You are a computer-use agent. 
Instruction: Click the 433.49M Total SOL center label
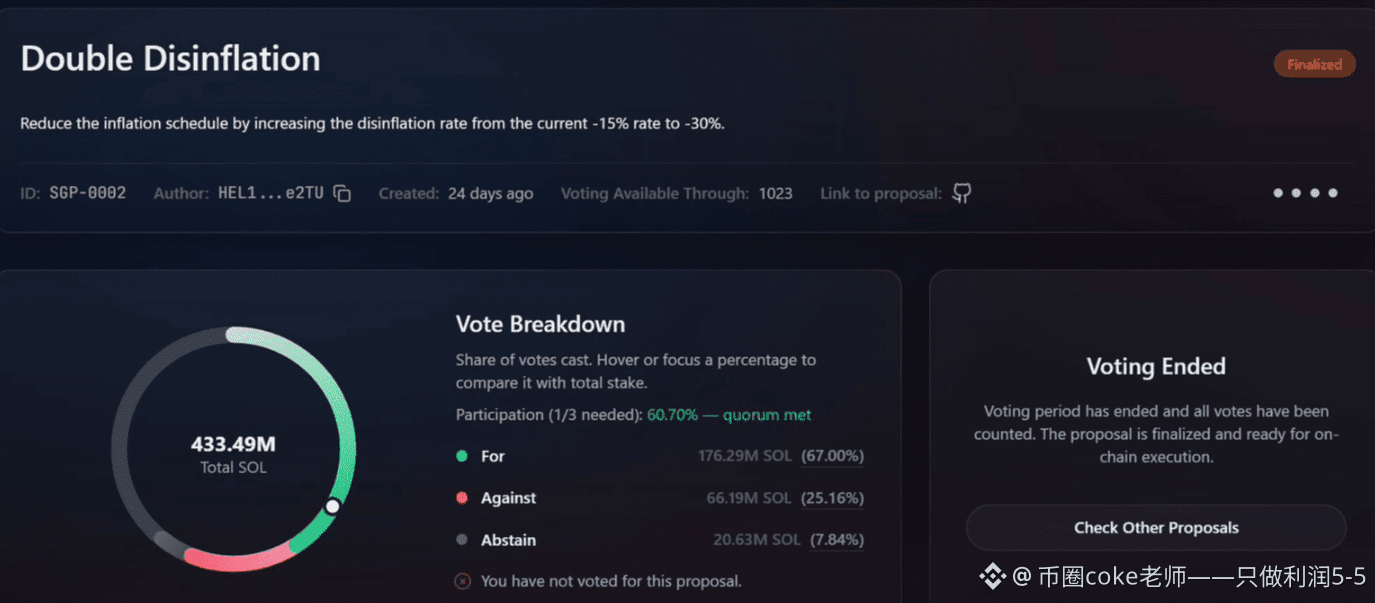click(233, 454)
